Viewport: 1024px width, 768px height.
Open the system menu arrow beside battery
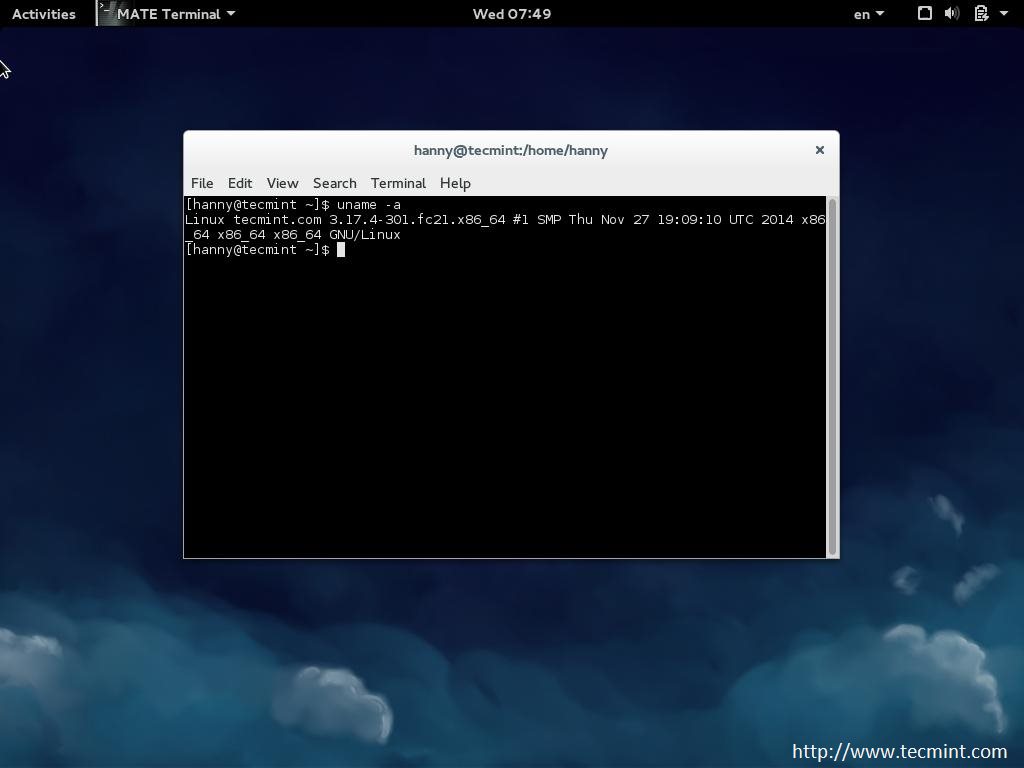[x=1004, y=14]
